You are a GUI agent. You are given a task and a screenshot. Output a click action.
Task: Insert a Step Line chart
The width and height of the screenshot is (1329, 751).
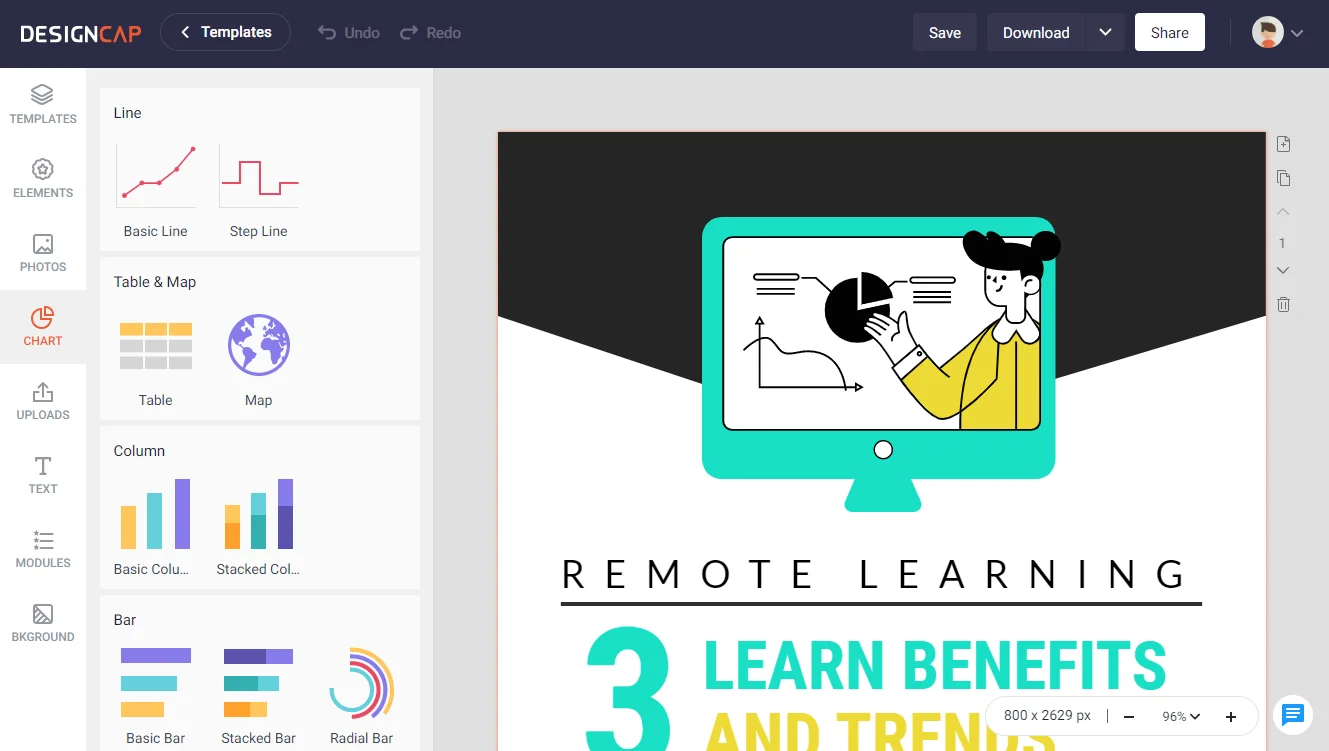(x=259, y=177)
